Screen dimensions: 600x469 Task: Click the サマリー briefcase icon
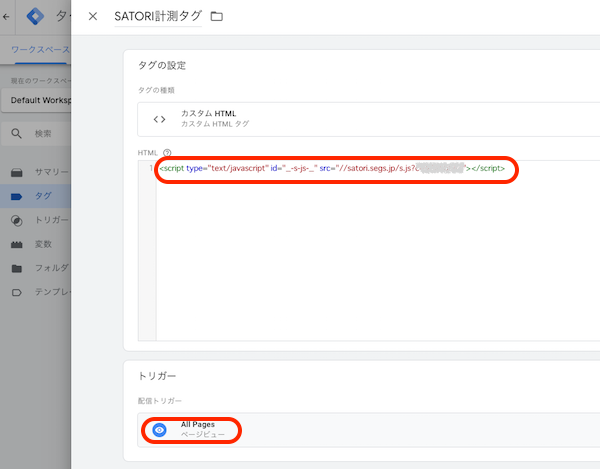[16, 173]
